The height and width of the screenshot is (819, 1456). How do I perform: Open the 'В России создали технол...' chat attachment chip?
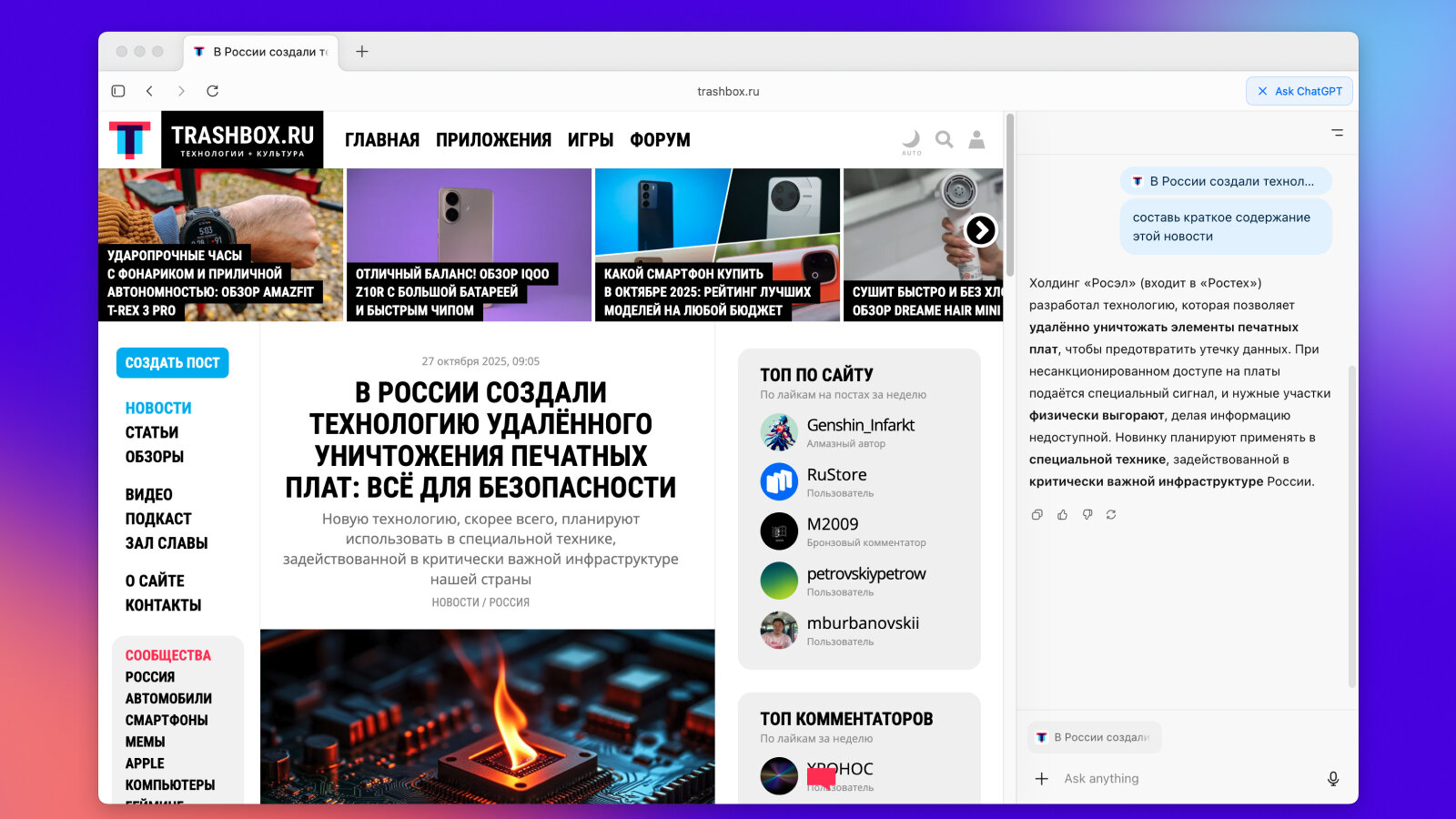coord(1226,181)
